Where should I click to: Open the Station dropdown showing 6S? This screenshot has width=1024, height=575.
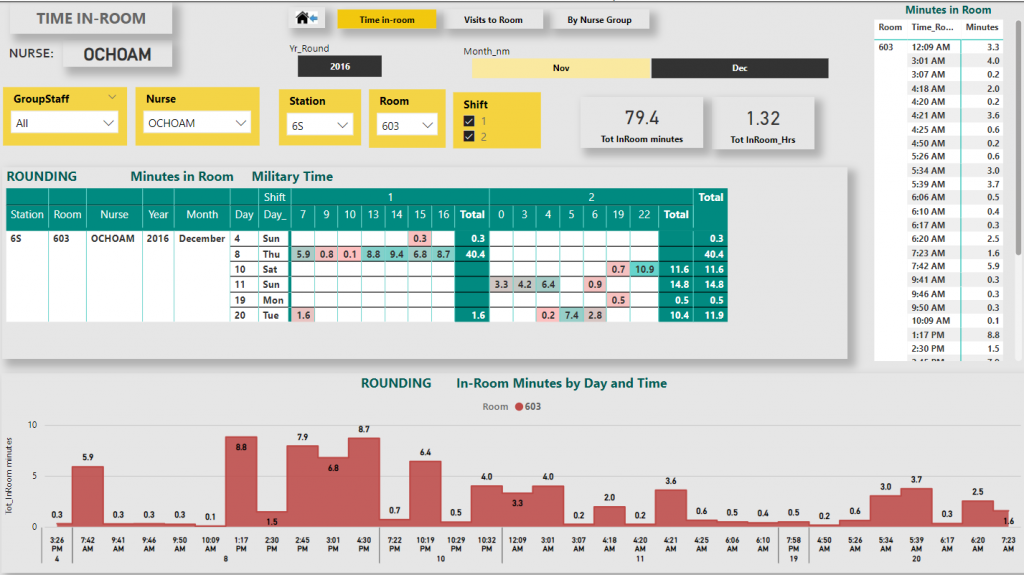click(319, 125)
